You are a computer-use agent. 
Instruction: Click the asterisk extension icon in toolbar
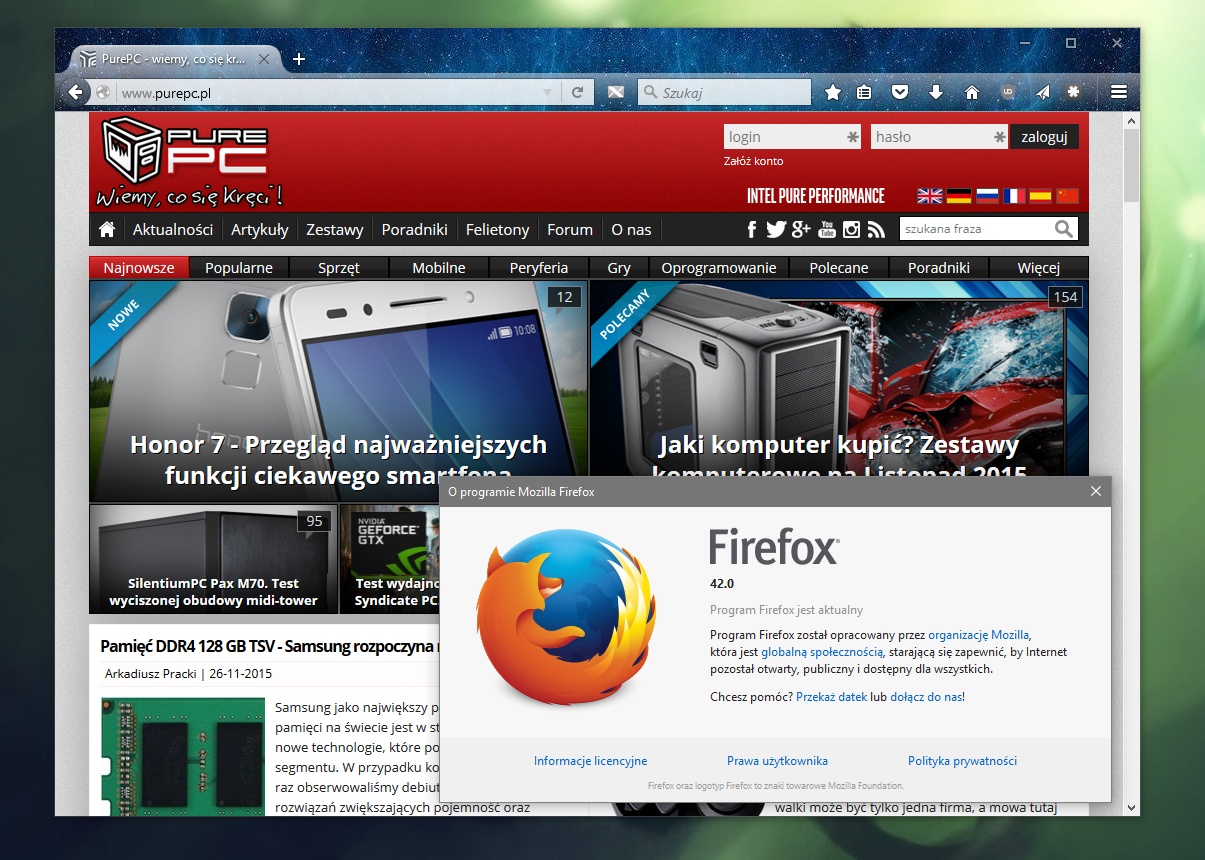pyautogui.click(x=1074, y=92)
